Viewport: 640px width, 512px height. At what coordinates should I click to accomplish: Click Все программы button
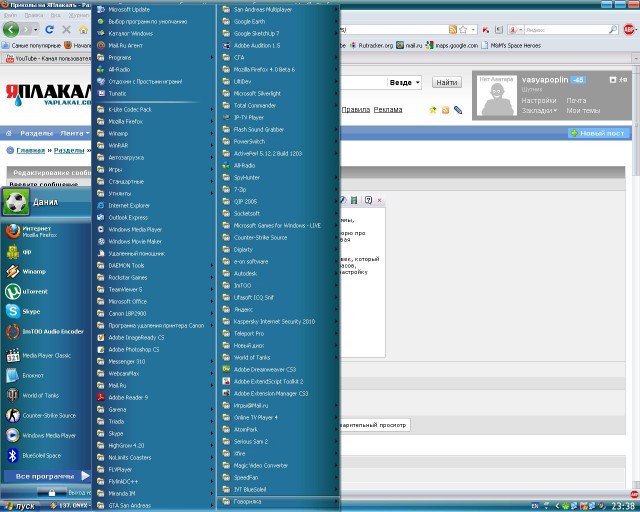tap(47, 476)
